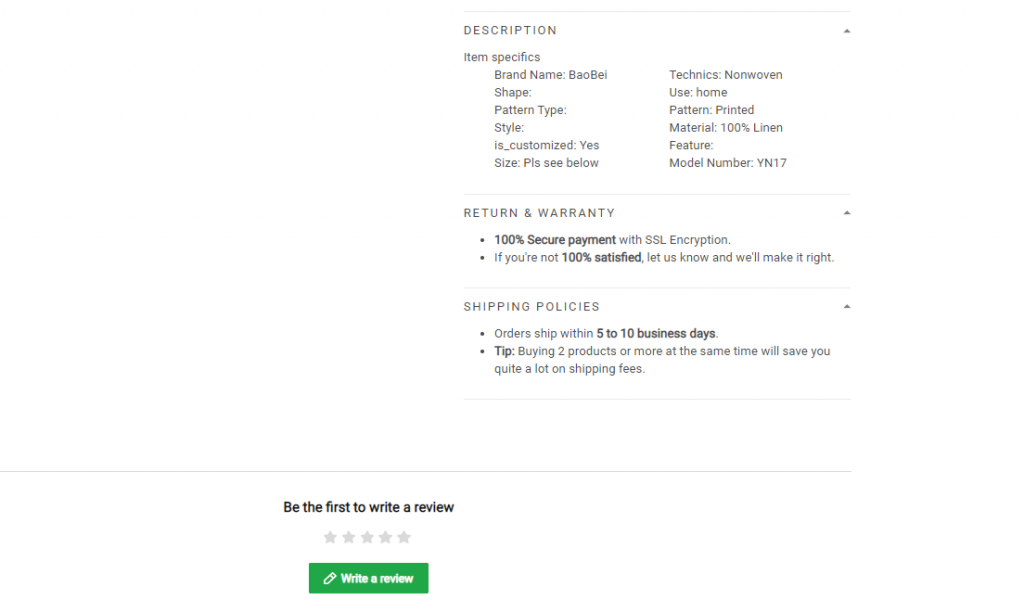Image resolution: width=1024 pixels, height=612 pixels.
Task: Click the Brand Name: BaoBei entry
Action: (x=551, y=74)
